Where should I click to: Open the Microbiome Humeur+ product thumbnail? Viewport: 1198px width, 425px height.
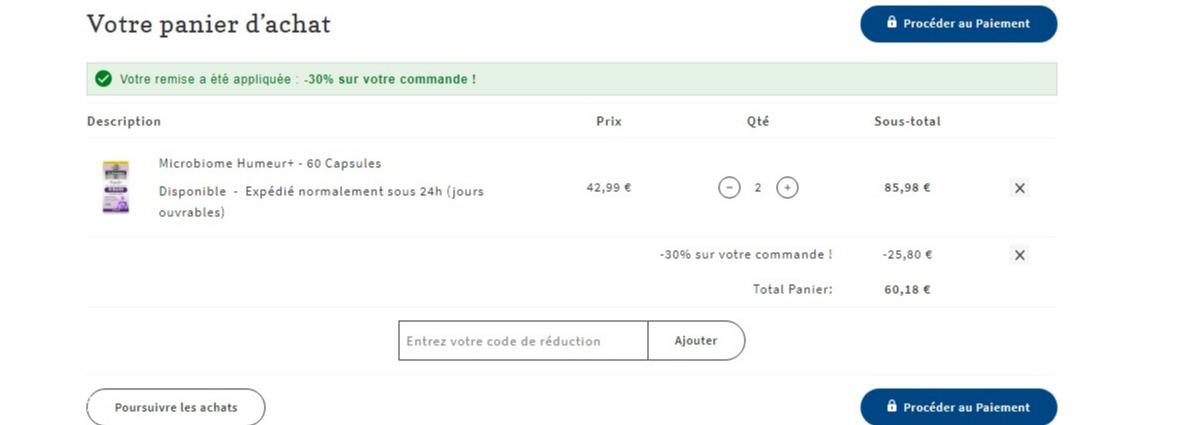coord(115,187)
